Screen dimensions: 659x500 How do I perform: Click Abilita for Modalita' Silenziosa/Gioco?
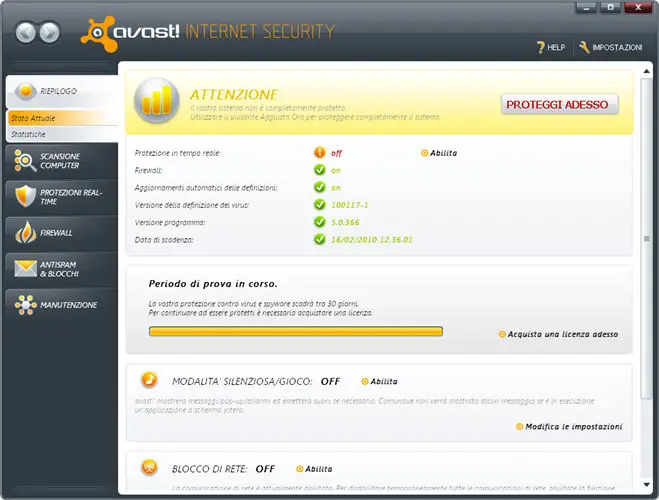[x=380, y=382]
